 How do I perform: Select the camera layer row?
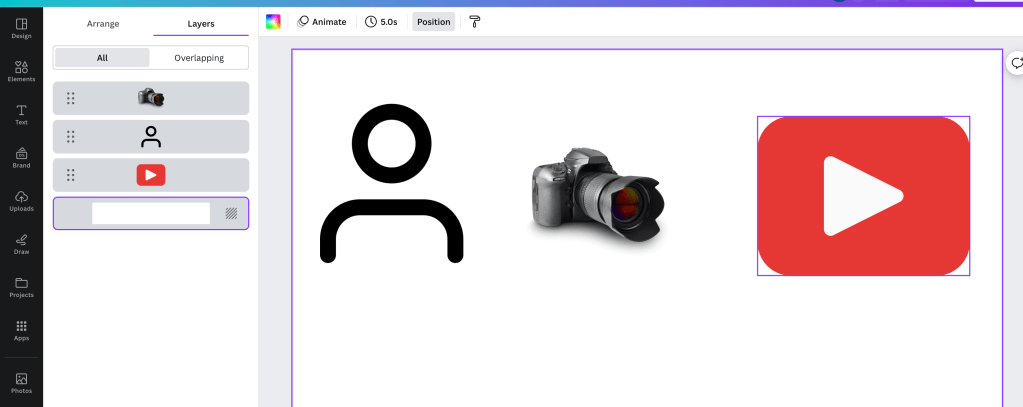tap(151, 98)
